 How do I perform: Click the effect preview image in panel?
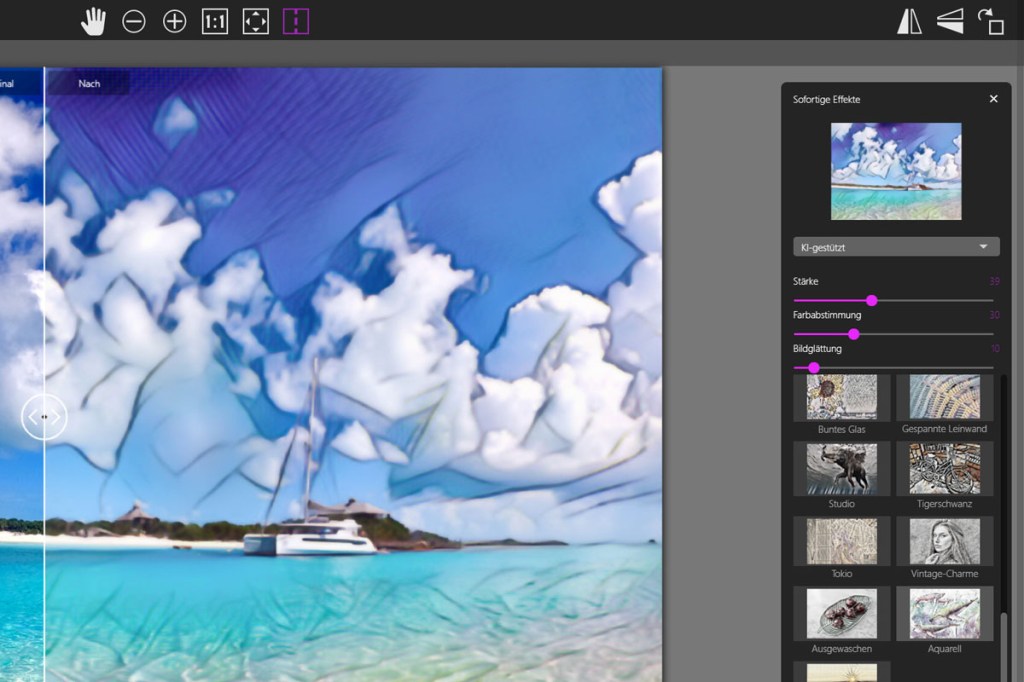(896, 171)
